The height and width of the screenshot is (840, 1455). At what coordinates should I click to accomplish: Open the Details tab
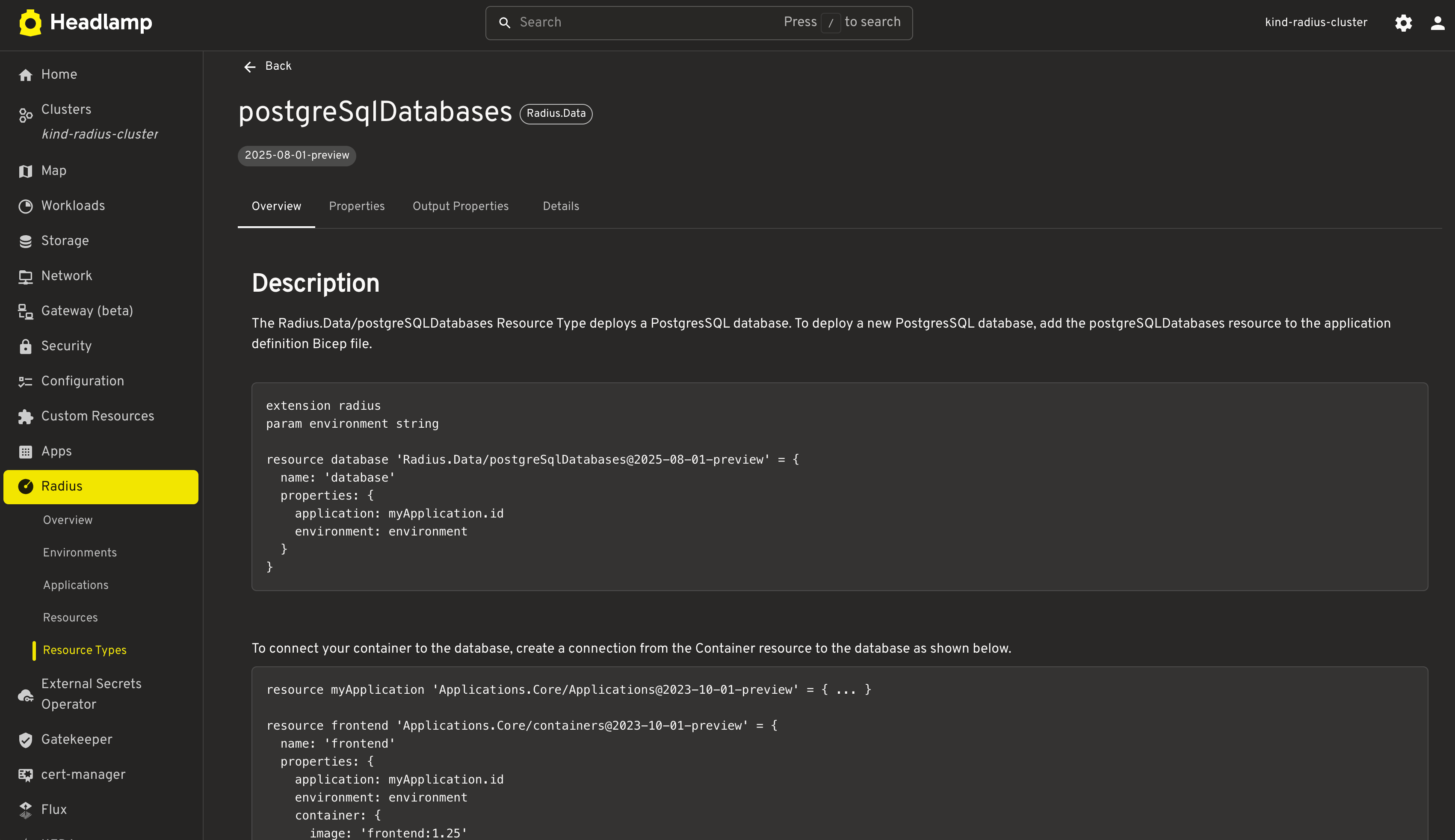[x=561, y=207]
